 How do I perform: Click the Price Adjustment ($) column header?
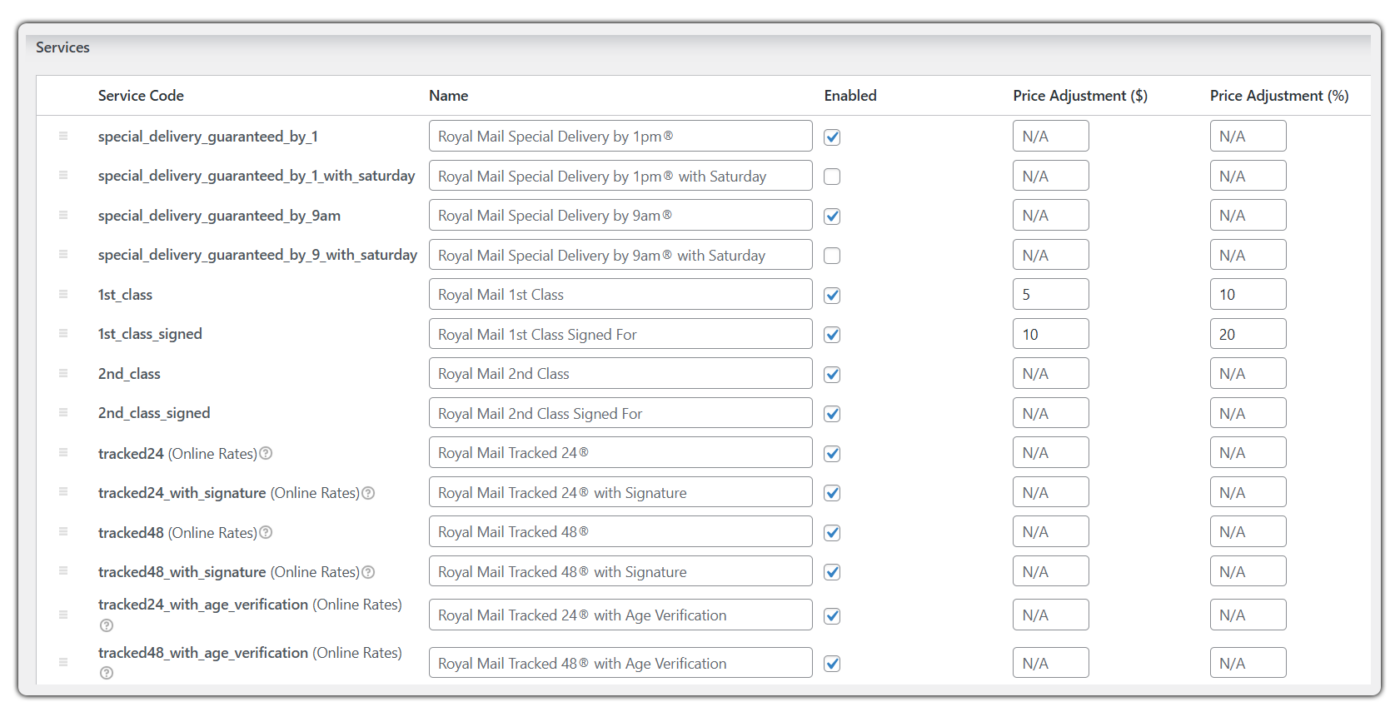coord(1080,96)
